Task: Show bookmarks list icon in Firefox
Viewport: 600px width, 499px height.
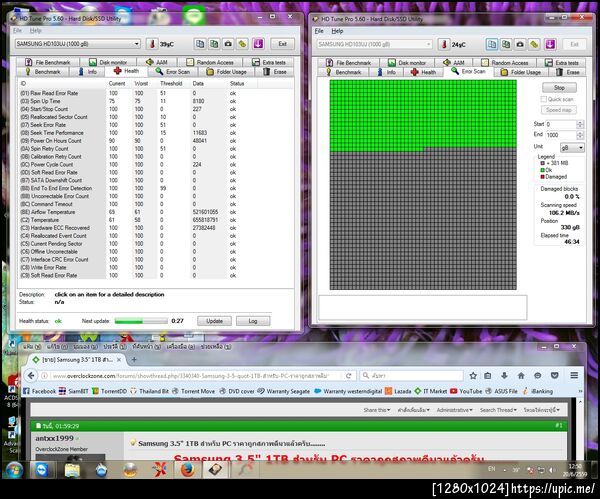Action: [488, 376]
